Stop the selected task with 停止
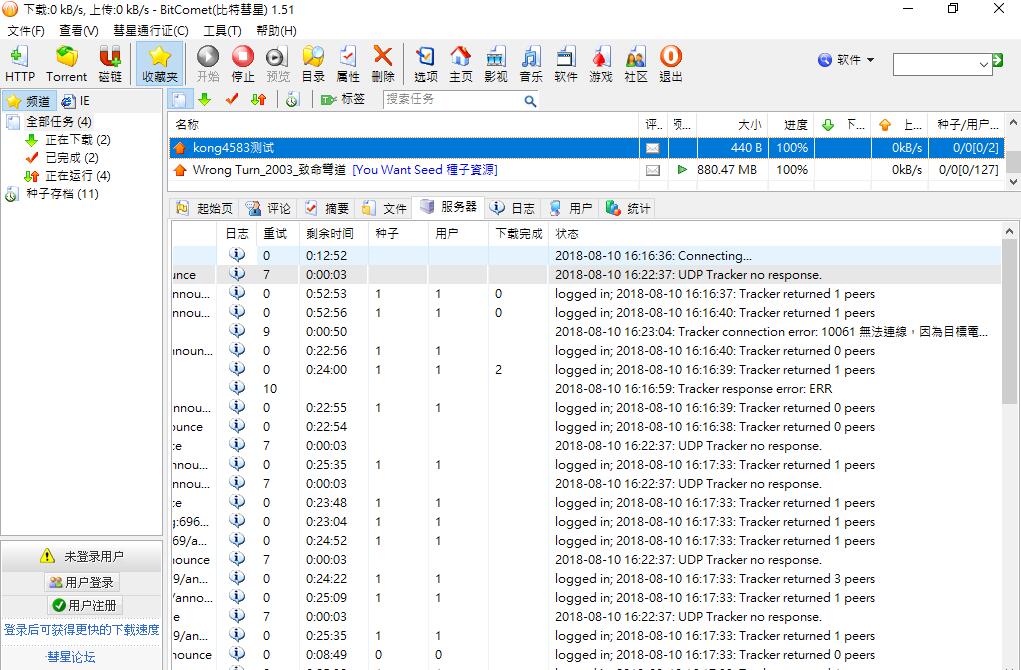Screen dimensions: 1021x670 [x=243, y=64]
